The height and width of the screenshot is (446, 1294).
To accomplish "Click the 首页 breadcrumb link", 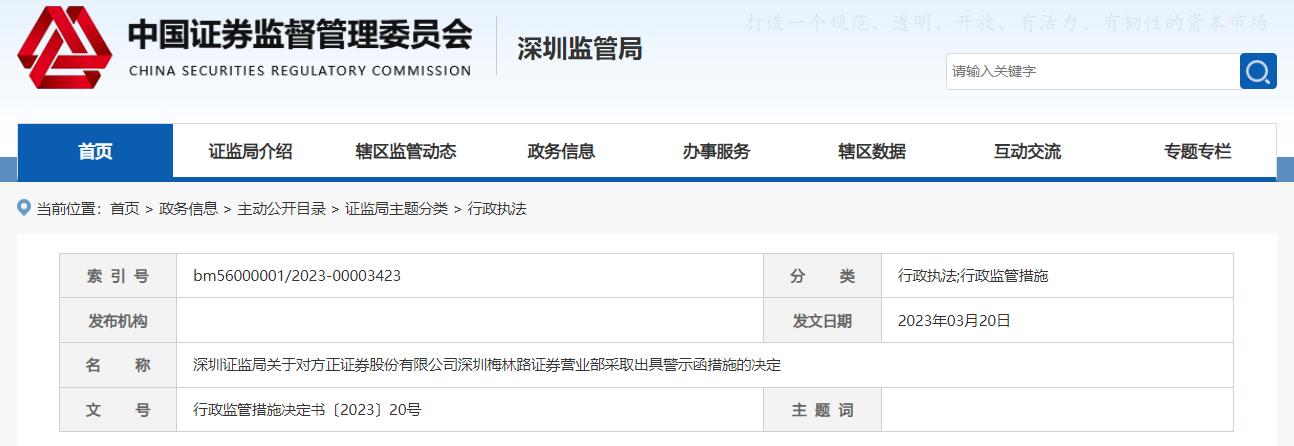I will click(125, 209).
